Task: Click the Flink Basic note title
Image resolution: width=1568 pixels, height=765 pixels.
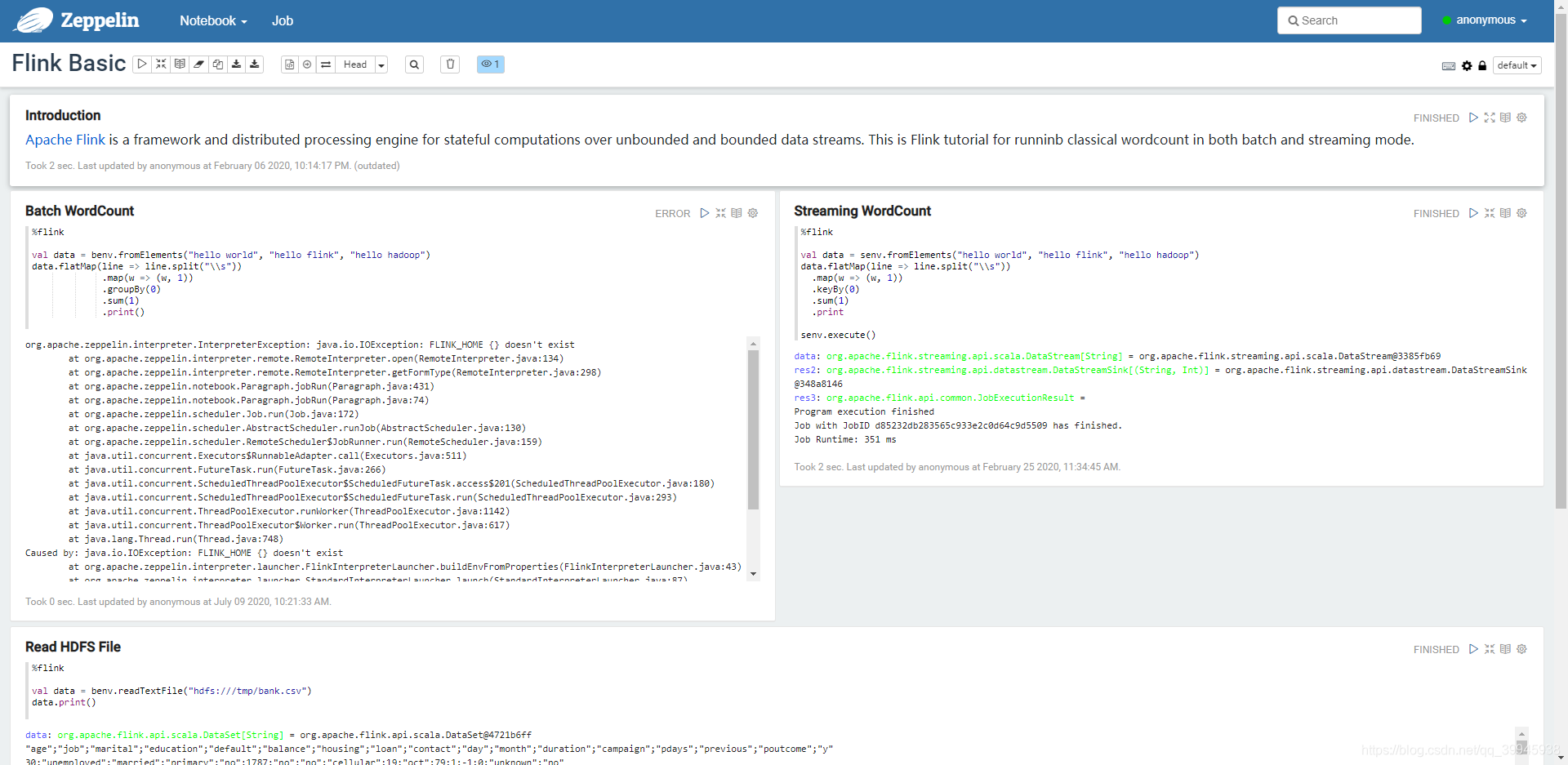Action: [69, 63]
